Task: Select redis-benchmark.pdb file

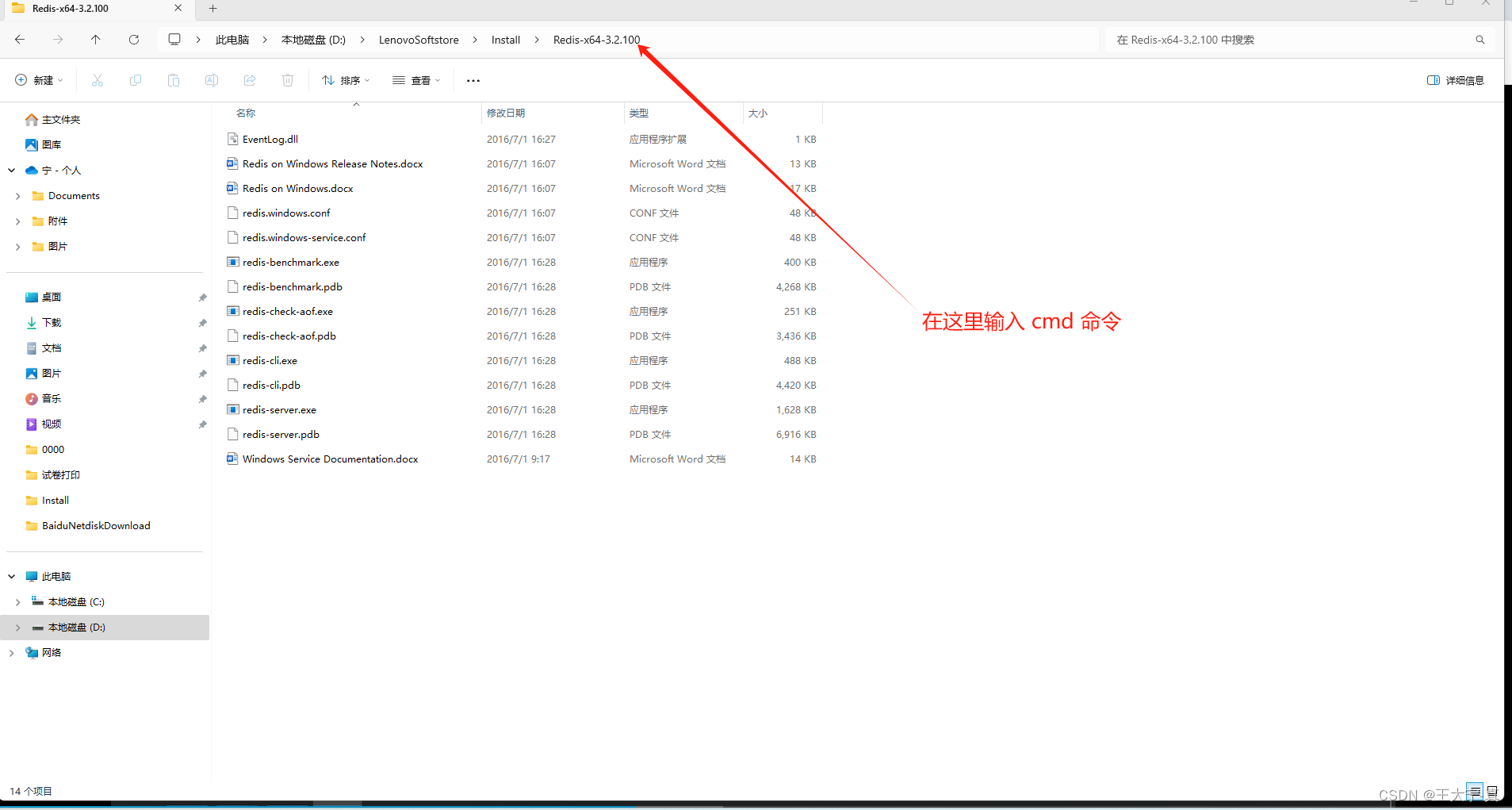Action: point(293,286)
